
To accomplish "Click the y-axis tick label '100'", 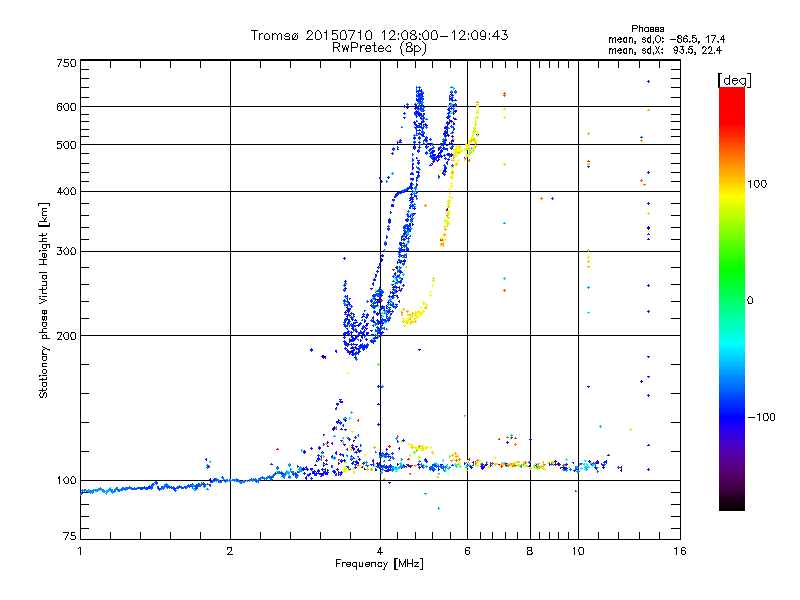I will (x=66, y=481).
